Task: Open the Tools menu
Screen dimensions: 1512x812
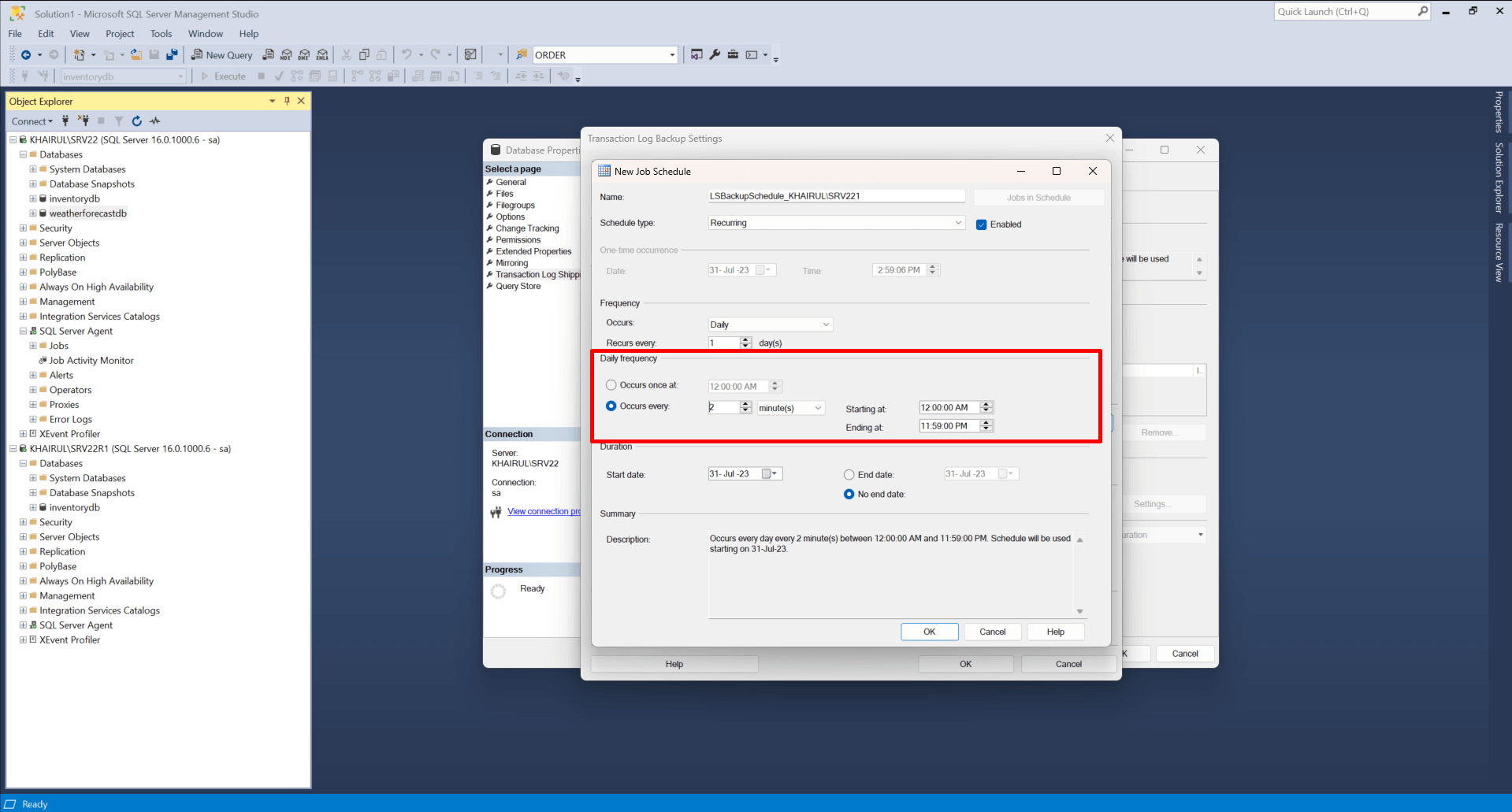Action: tap(161, 34)
